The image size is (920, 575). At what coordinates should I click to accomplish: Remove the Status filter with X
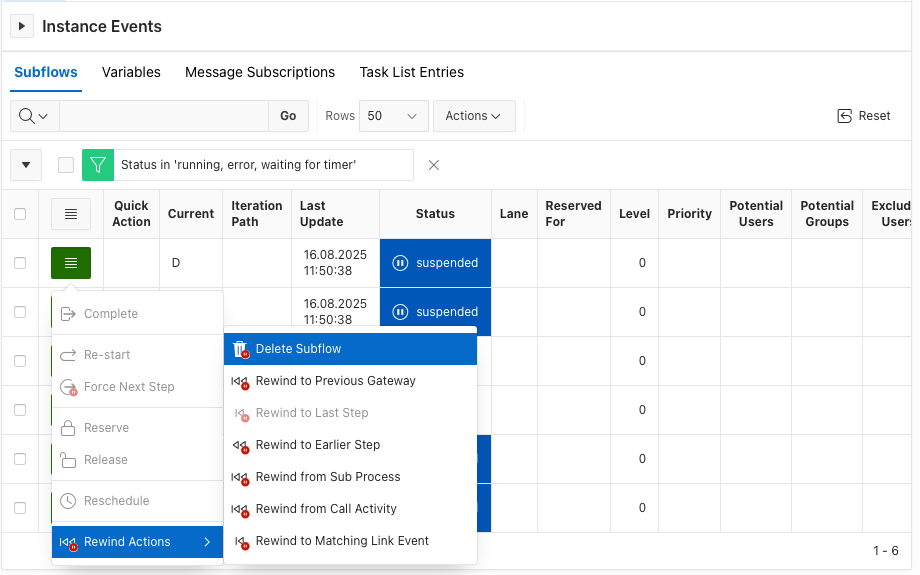[434, 165]
